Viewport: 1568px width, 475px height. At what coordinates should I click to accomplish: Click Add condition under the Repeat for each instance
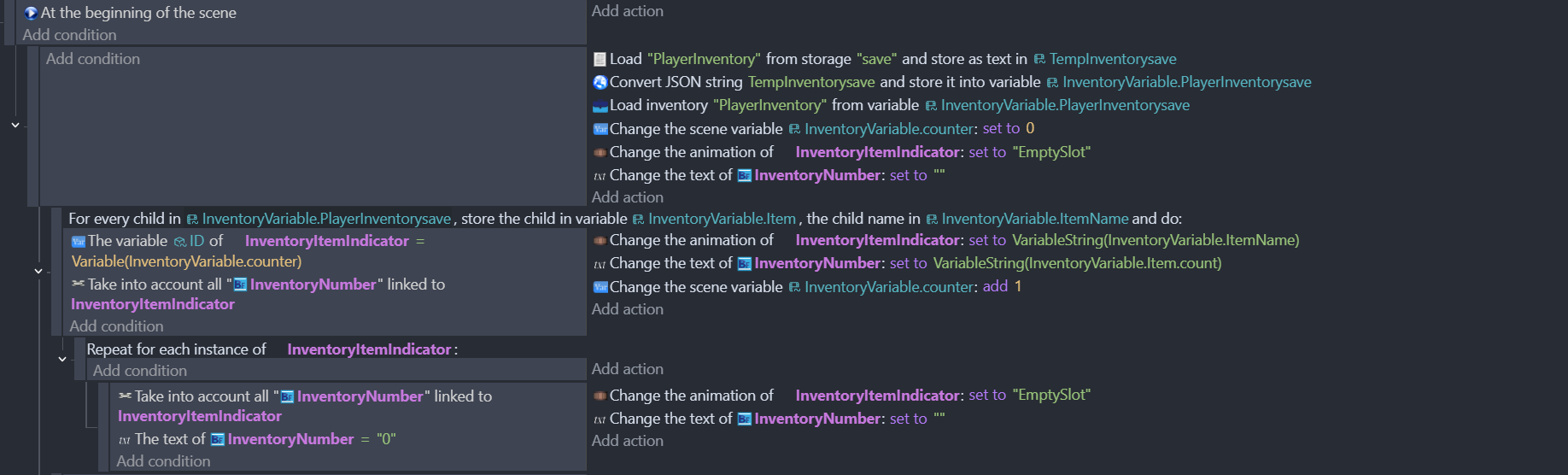tap(140, 371)
